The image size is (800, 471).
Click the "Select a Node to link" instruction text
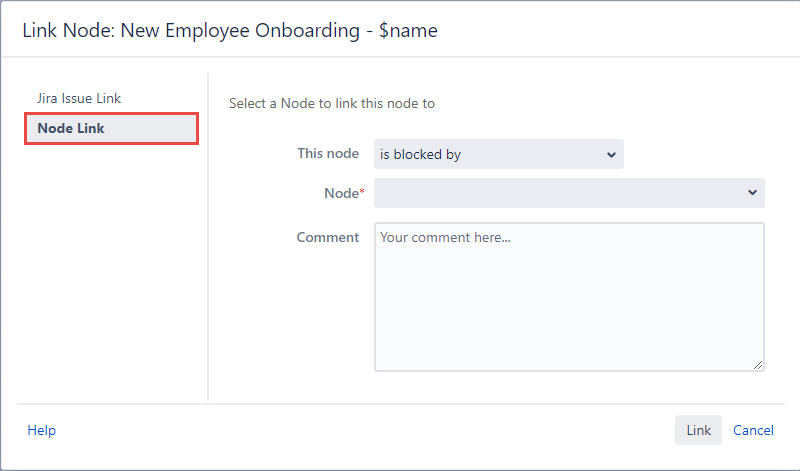pyautogui.click(x=331, y=103)
